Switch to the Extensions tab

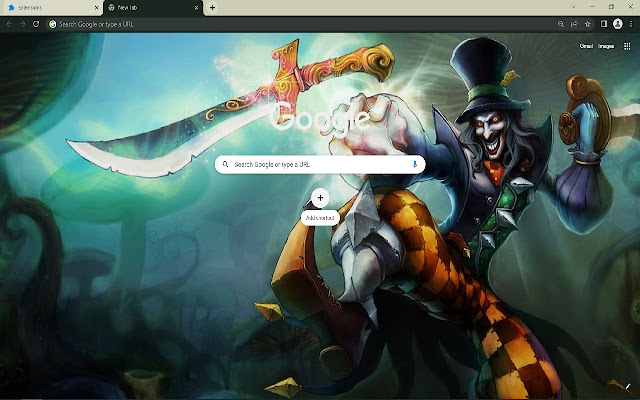(51, 8)
